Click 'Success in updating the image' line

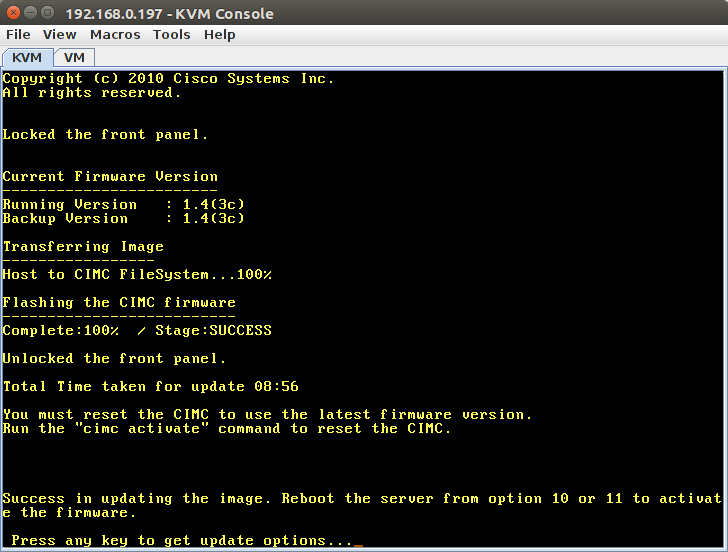pos(362,505)
